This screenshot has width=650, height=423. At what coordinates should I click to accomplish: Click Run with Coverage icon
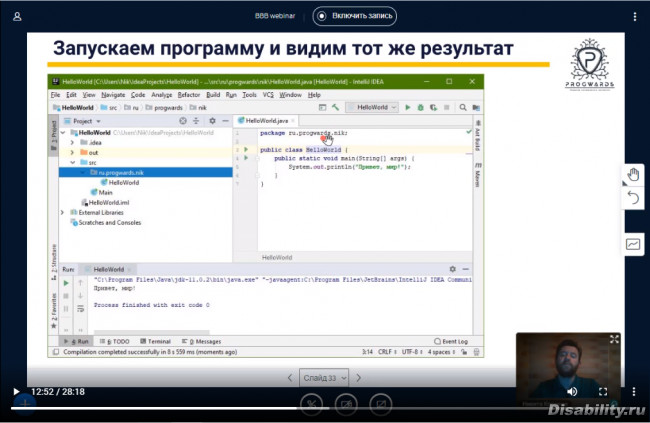pyautogui.click(x=433, y=107)
